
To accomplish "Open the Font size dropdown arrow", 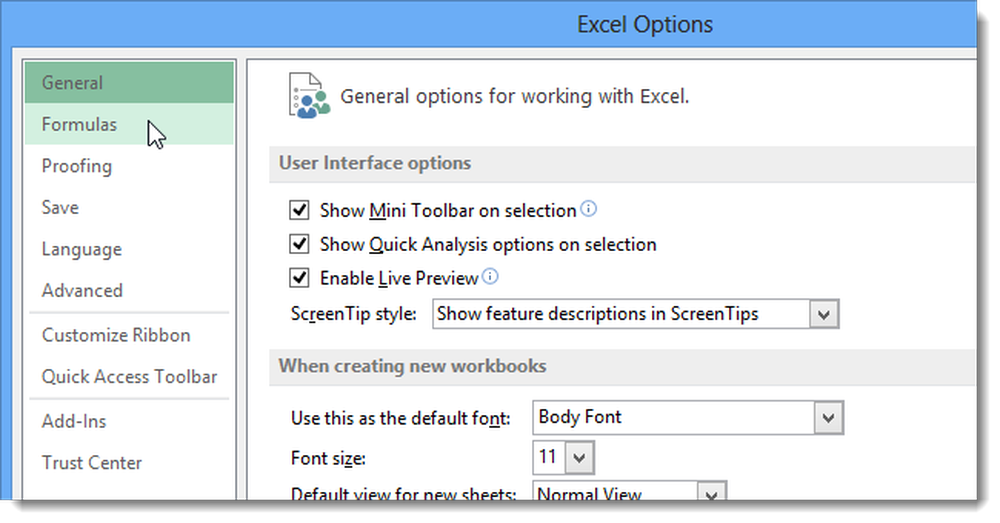I will [x=579, y=458].
